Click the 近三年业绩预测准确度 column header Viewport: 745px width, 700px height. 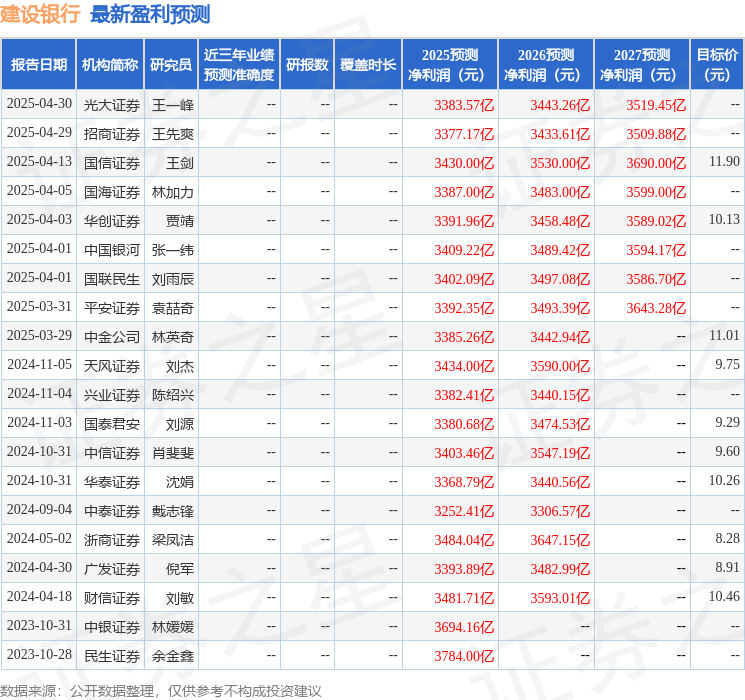pyautogui.click(x=239, y=65)
